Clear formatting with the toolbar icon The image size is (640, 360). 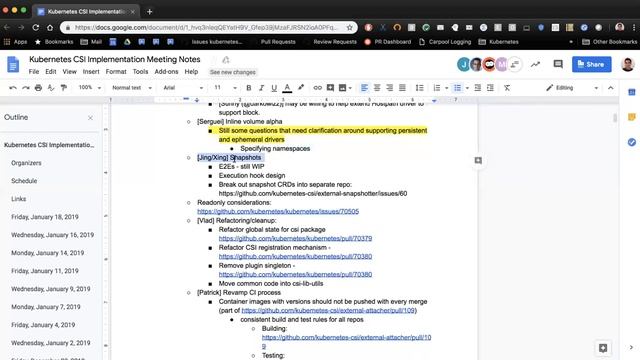[507, 88]
